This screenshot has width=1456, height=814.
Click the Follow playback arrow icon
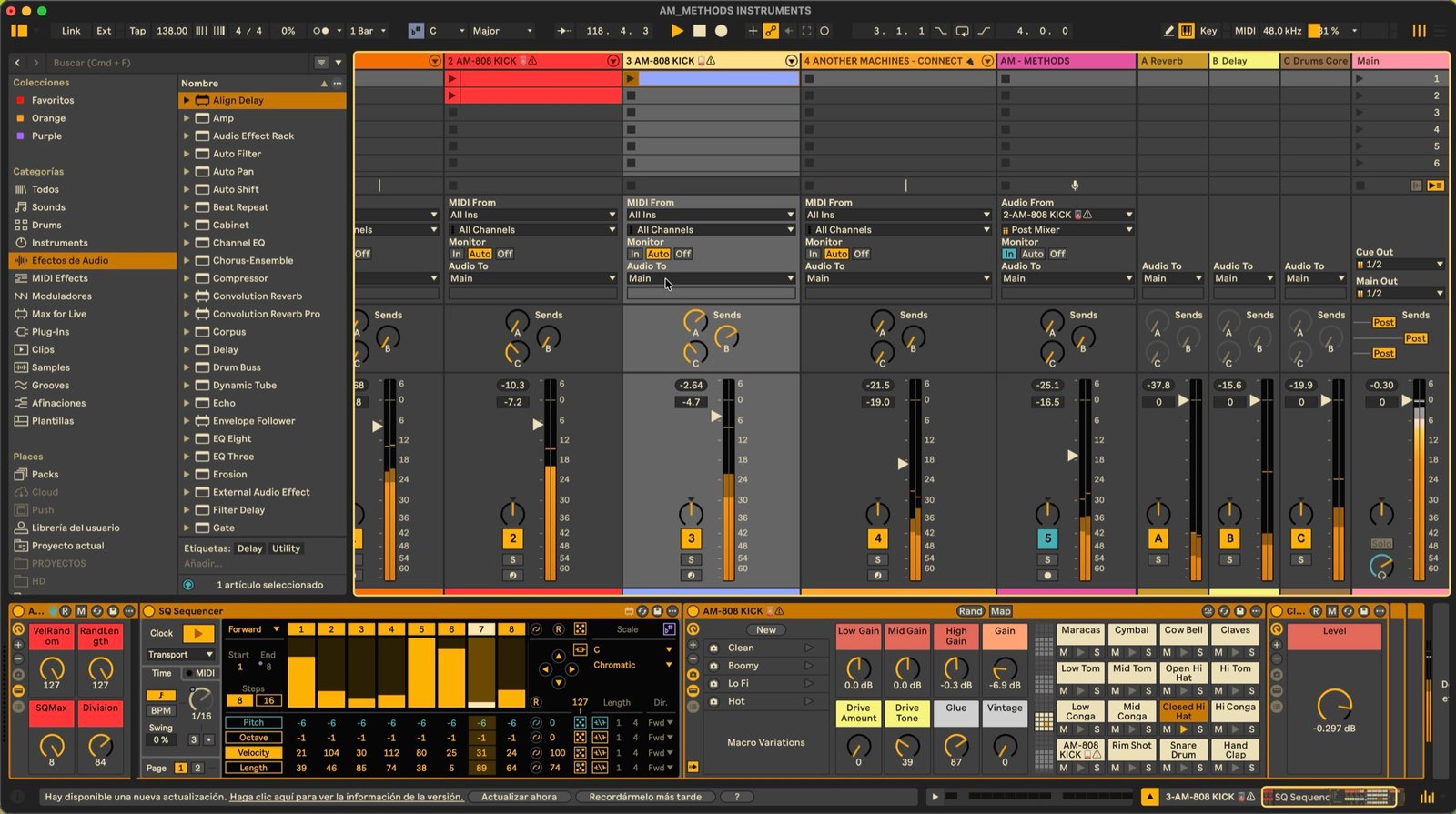click(564, 31)
